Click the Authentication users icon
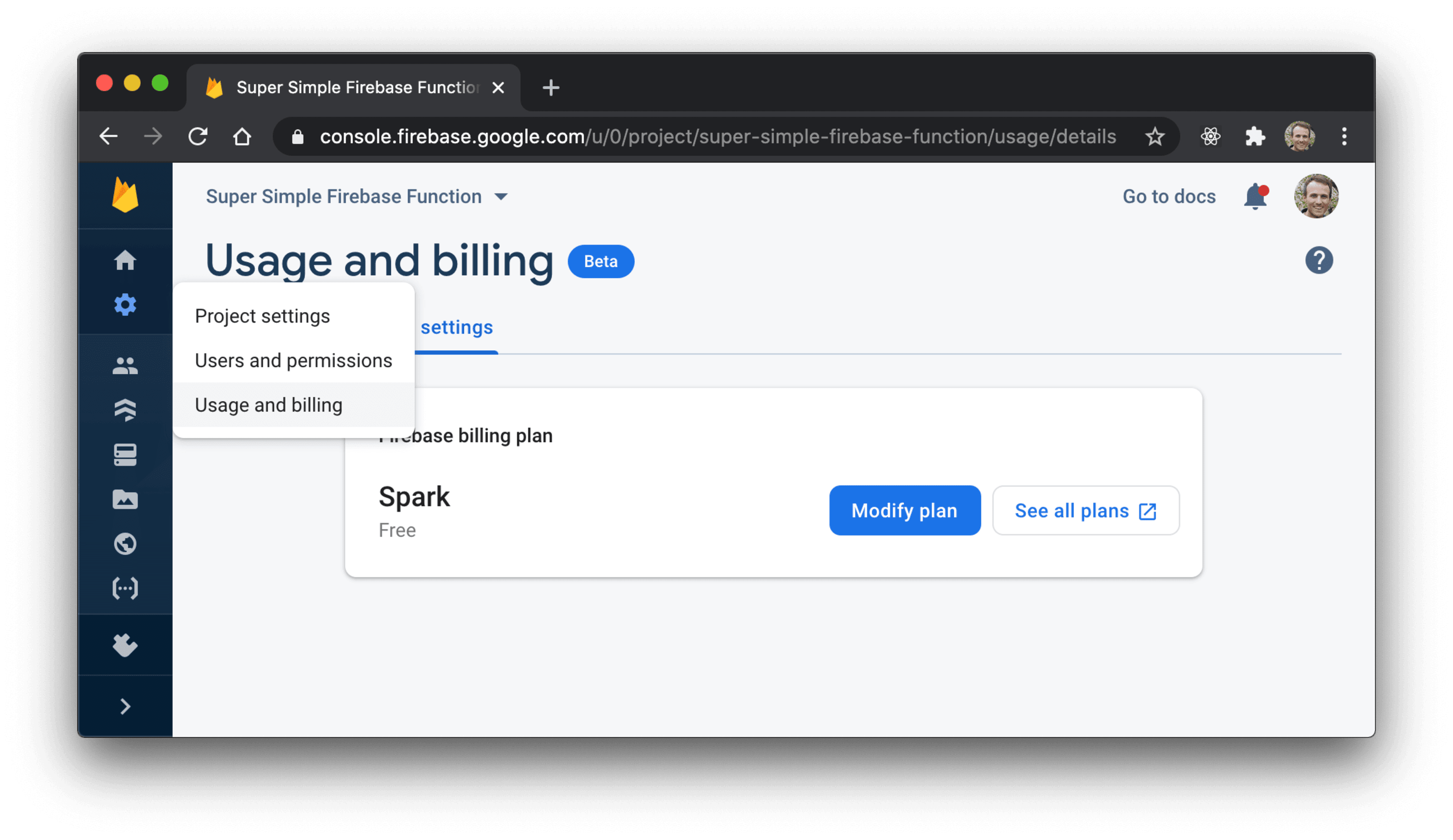The height and width of the screenshot is (840, 1453). pyautogui.click(x=127, y=363)
